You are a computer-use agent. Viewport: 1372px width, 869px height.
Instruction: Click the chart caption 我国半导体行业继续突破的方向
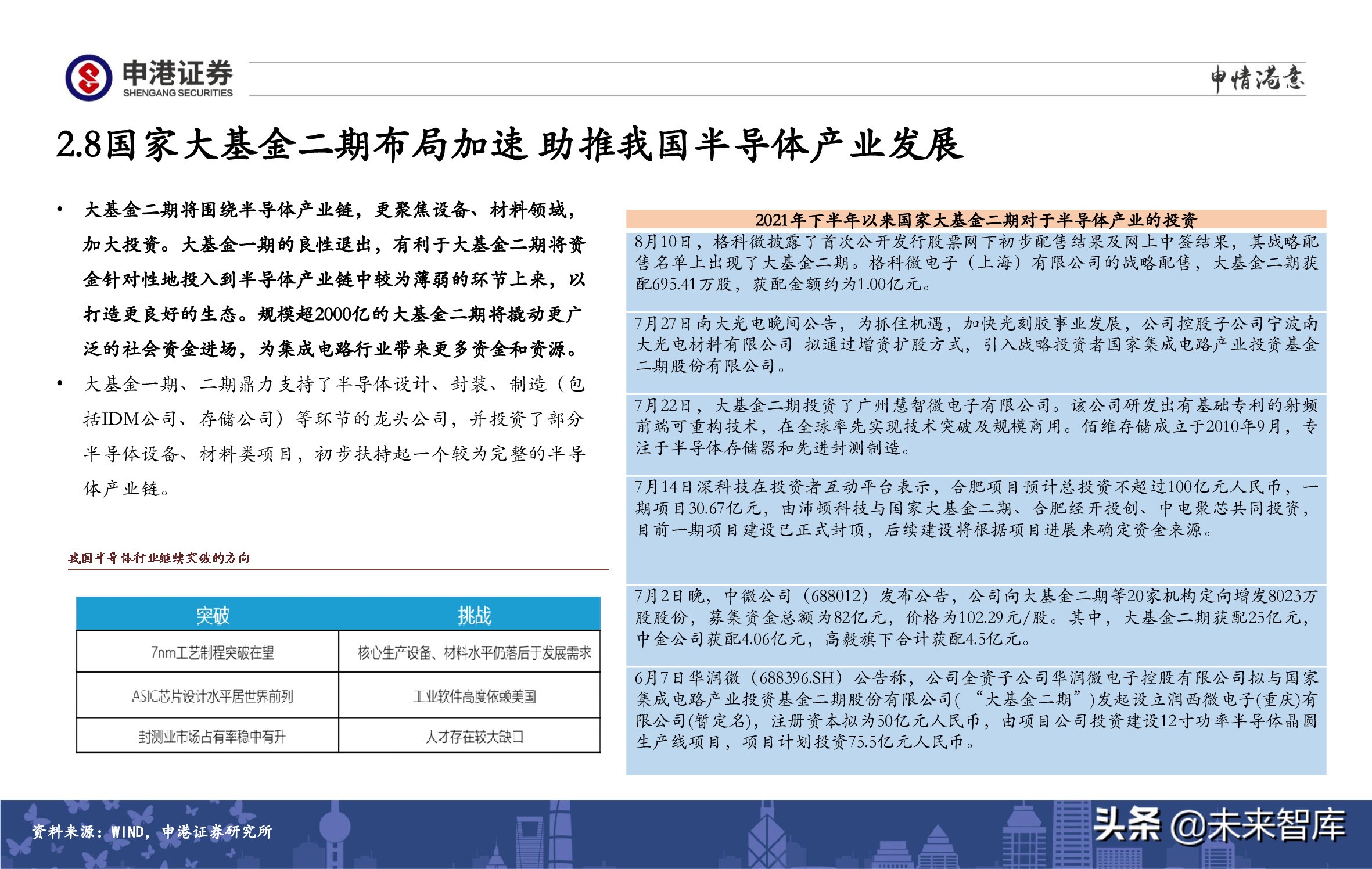(x=159, y=558)
